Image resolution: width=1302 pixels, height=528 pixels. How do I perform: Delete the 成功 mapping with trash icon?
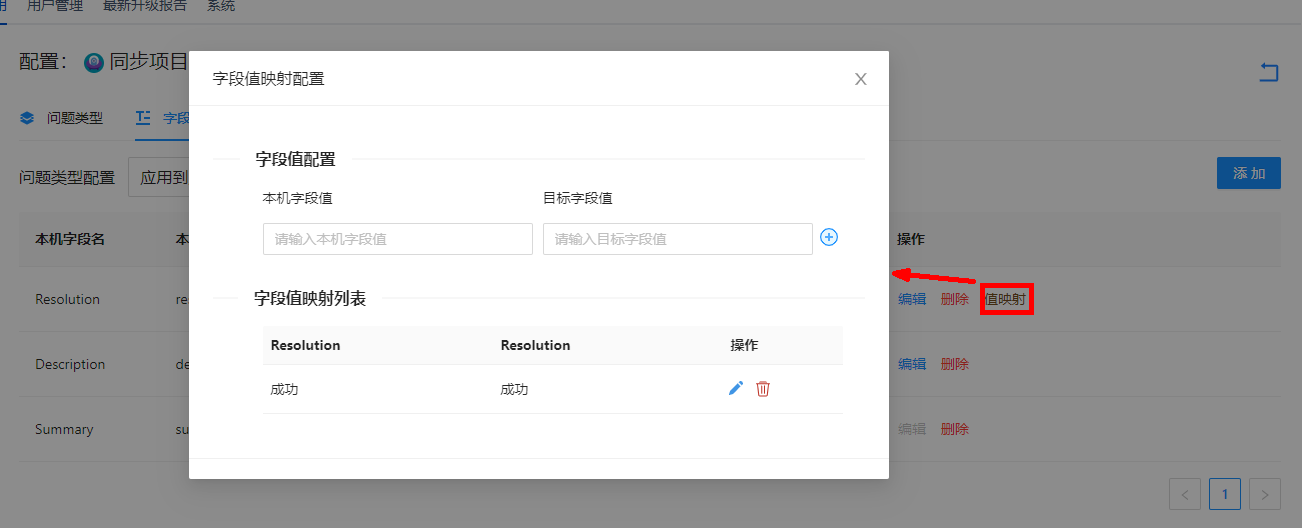tap(763, 389)
